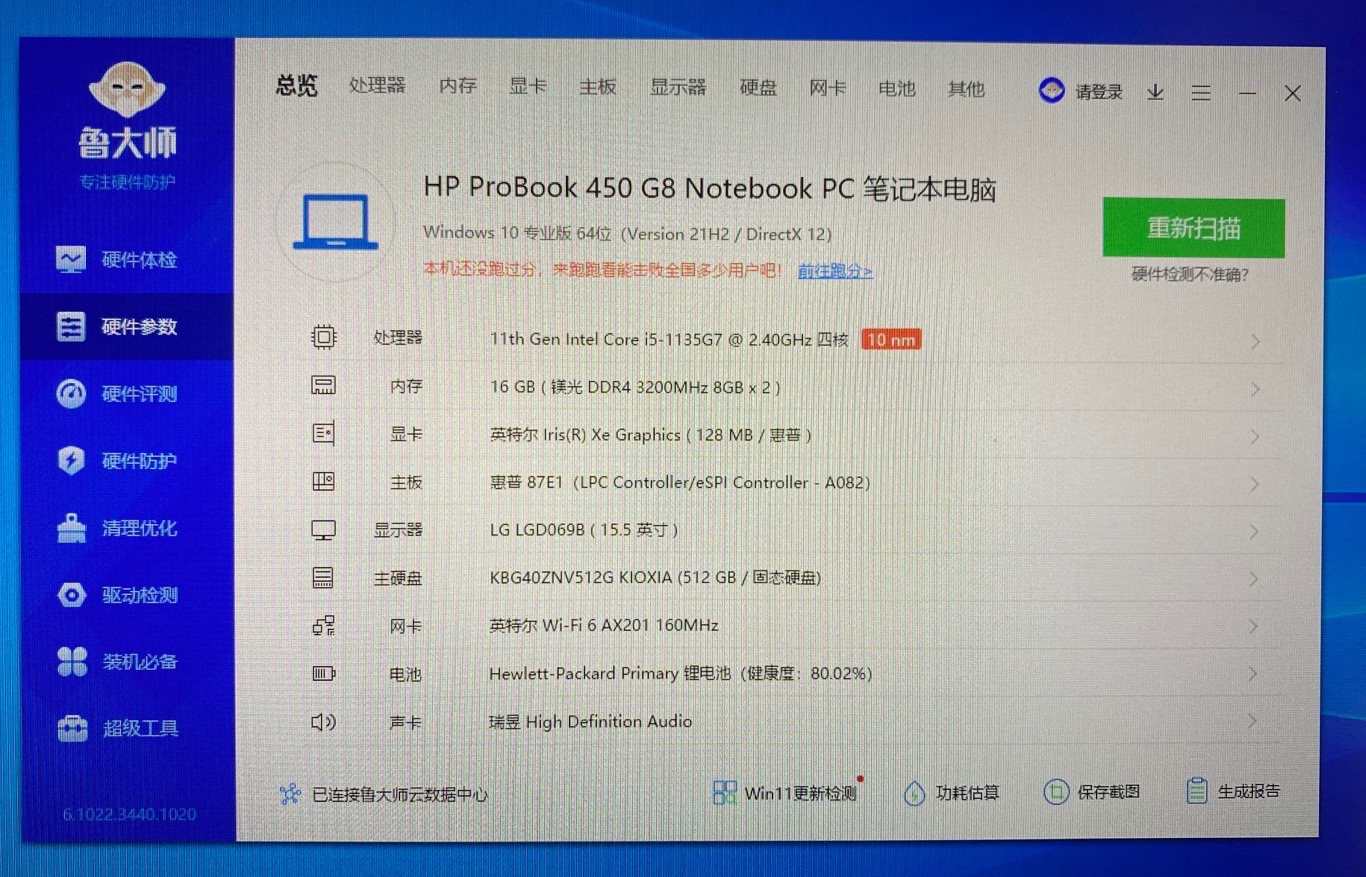1366x877 pixels.
Task: Open 硬件体检 hardware checkup icon in sidebar
Action: tap(71, 260)
